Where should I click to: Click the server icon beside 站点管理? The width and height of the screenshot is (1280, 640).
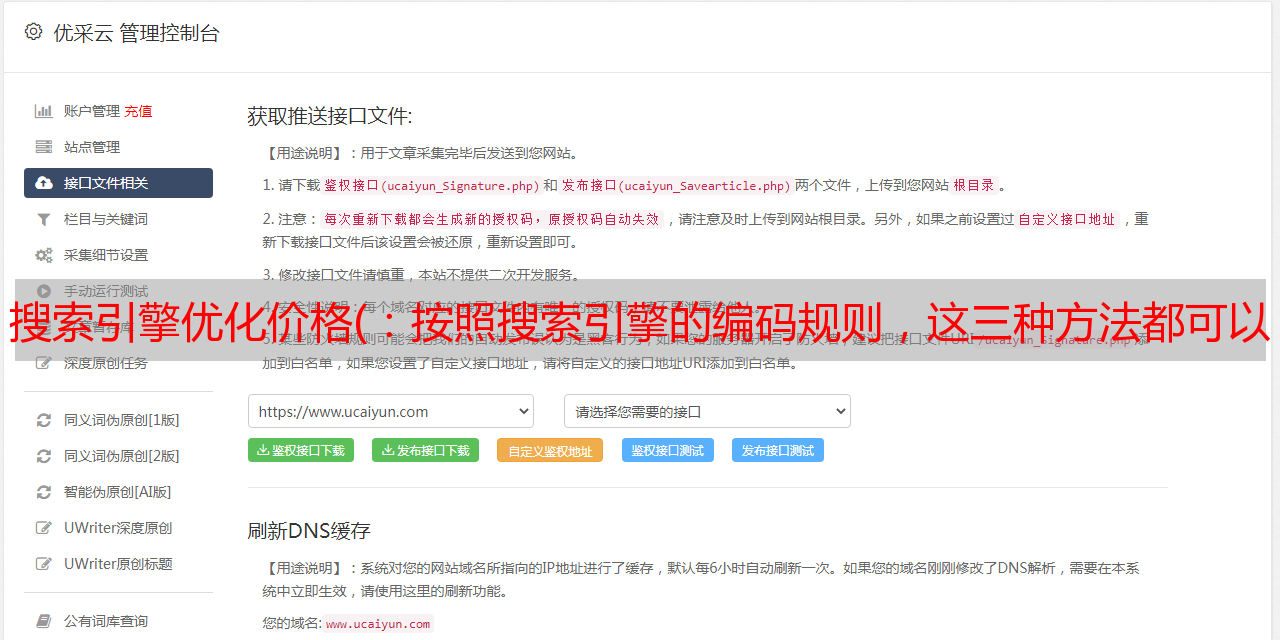coord(44,147)
